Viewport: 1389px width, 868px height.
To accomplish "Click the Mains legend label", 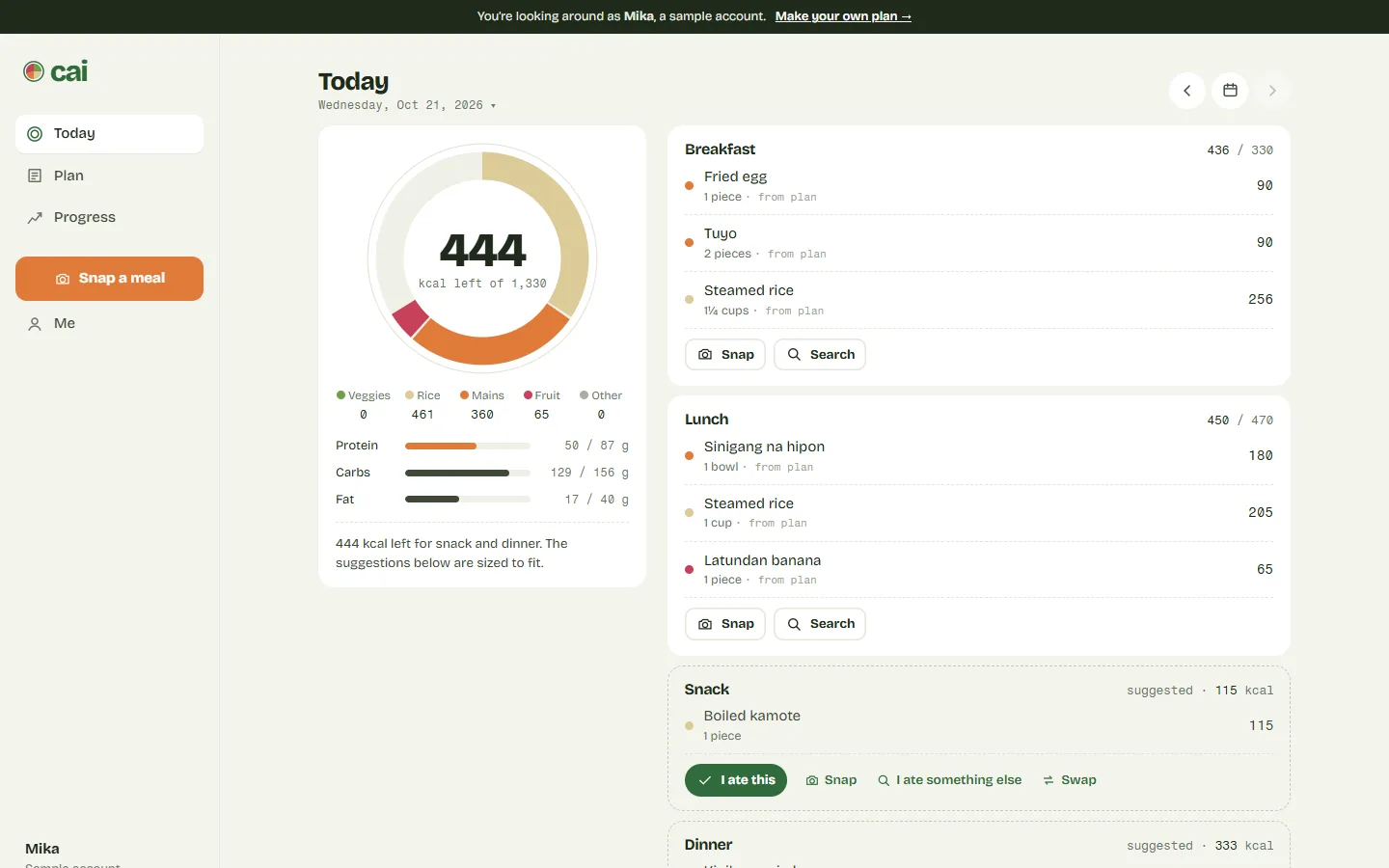I will (488, 395).
